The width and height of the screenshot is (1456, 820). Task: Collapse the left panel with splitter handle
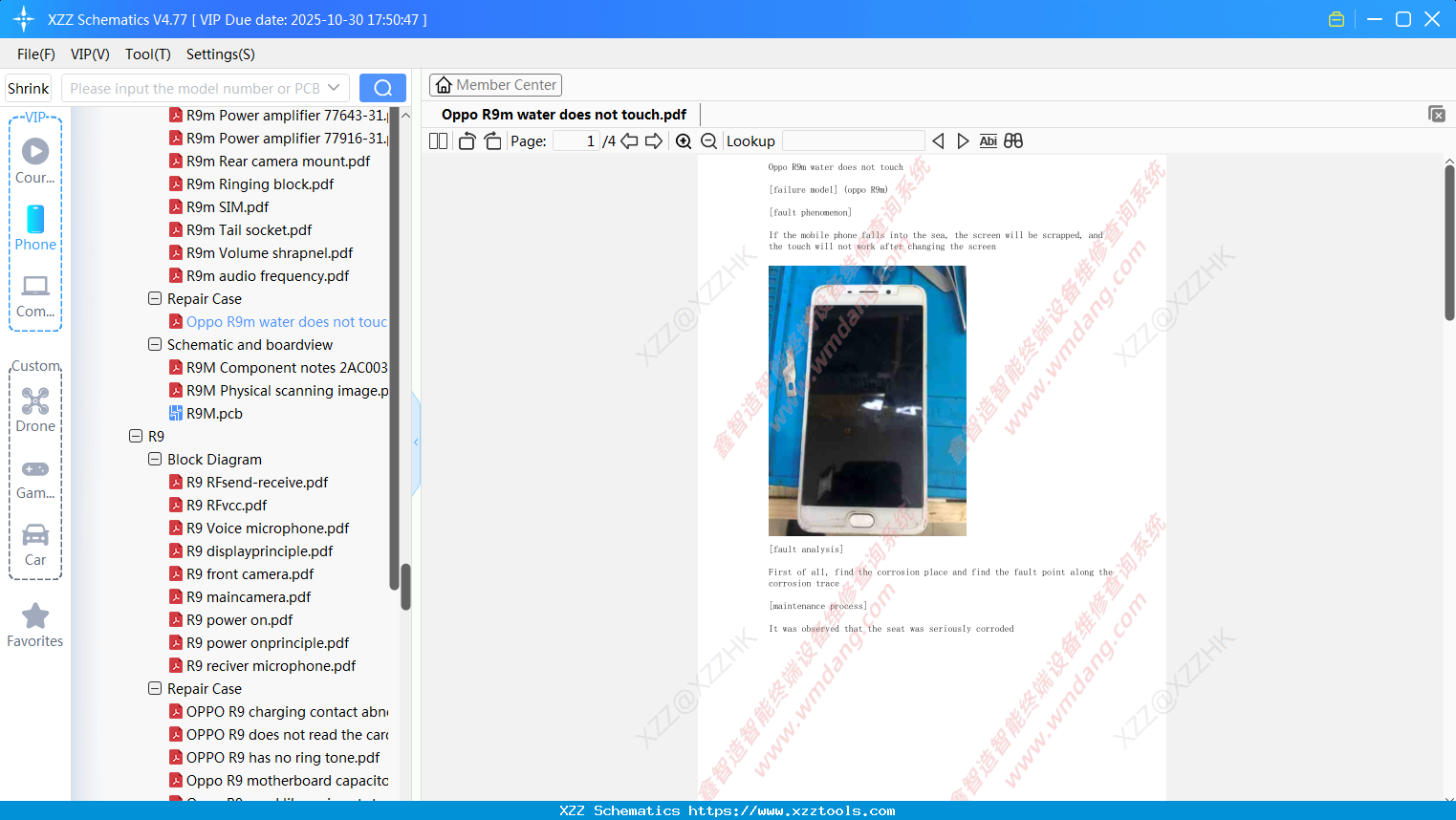tap(416, 442)
